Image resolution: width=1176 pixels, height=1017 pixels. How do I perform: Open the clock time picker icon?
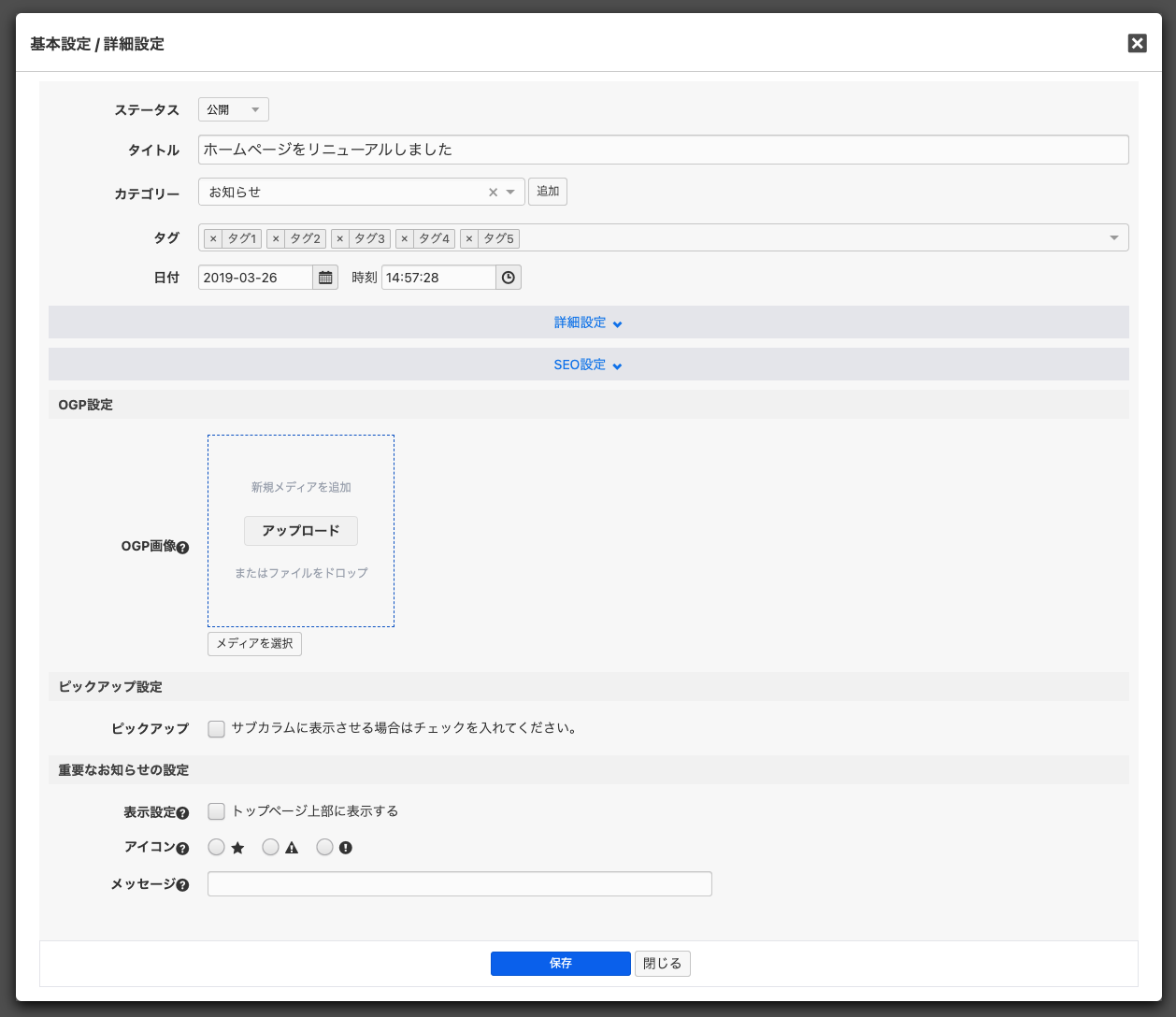pyautogui.click(x=508, y=278)
